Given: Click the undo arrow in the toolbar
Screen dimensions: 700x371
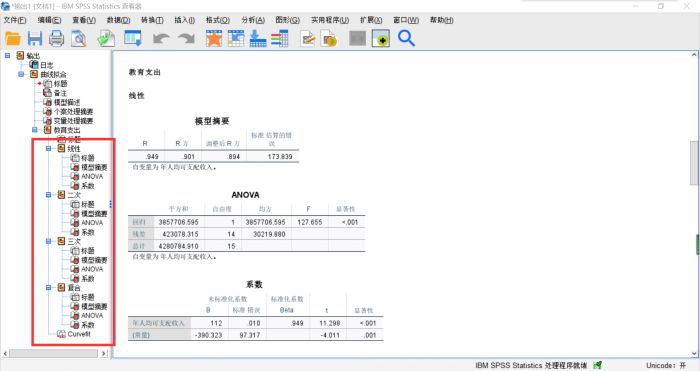Looking at the screenshot, I should pos(161,39).
